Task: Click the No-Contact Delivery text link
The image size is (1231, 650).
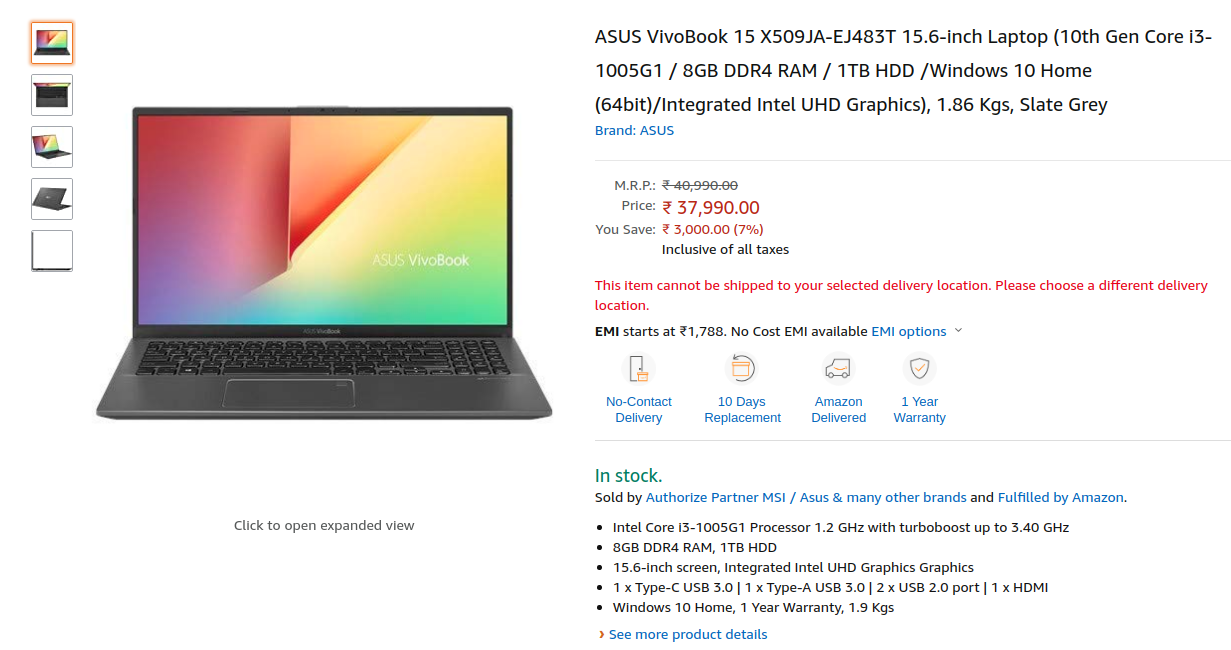Action: (638, 410)
